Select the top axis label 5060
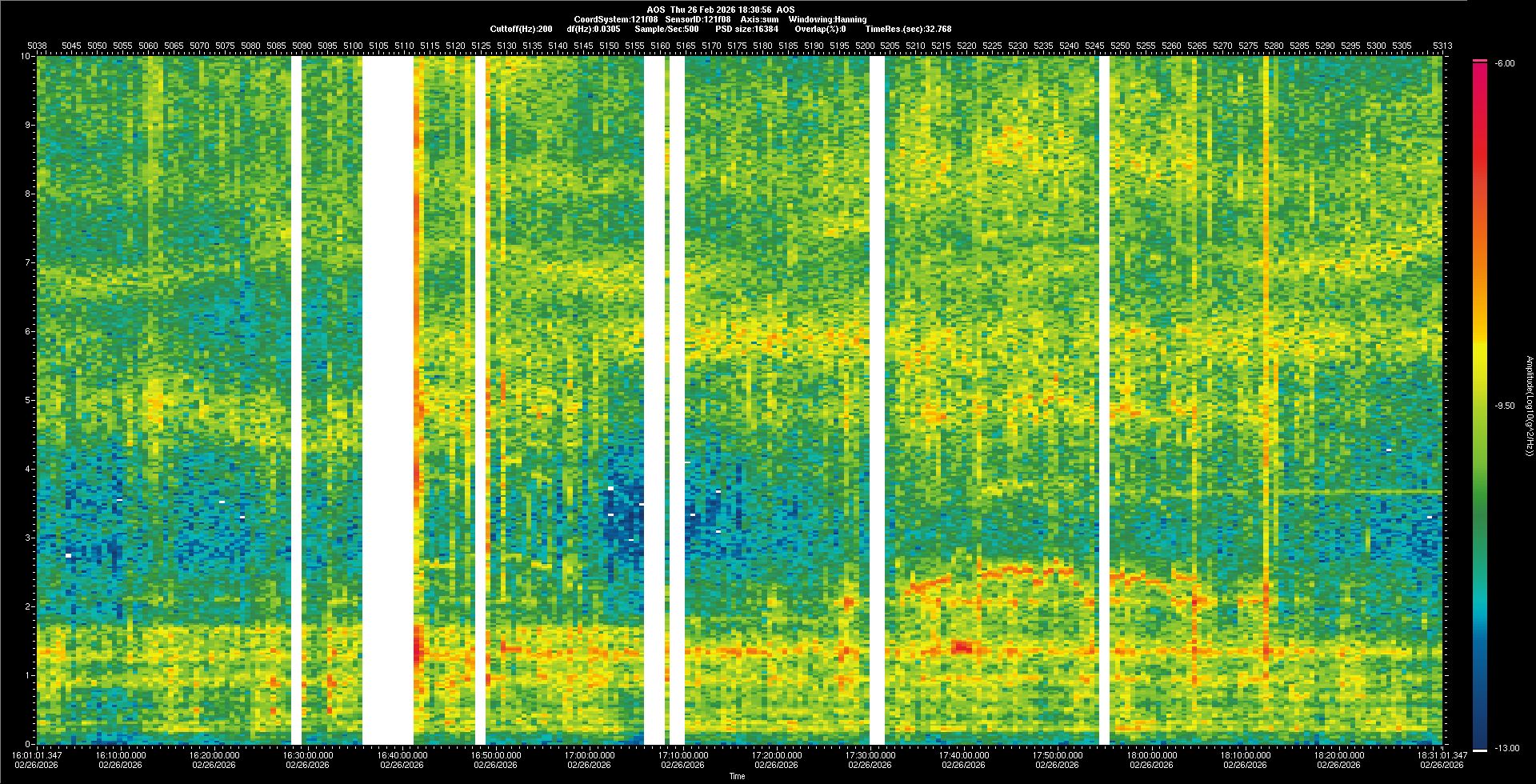1536x784 pixels. 149,46
